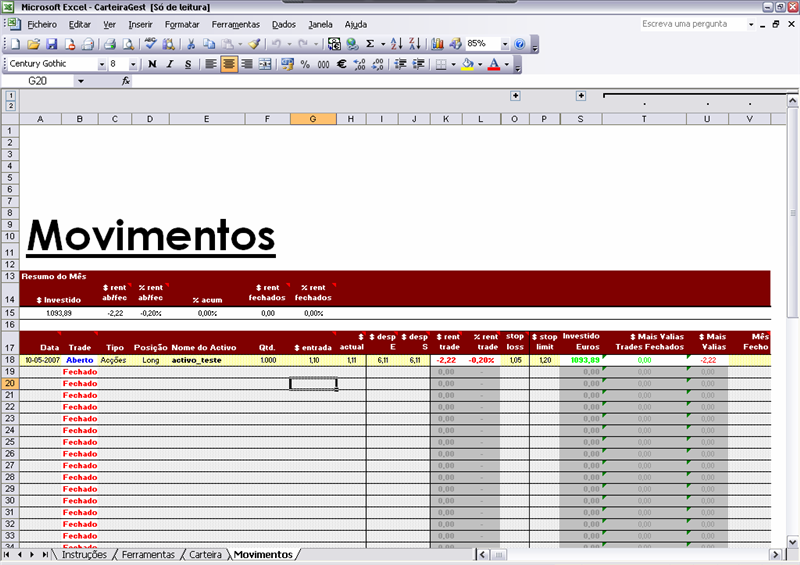Image resolution: width=800 pixels, height=565 pixels.
Task: Open the Century Gothic font dropdown
Action: point(102,64)
